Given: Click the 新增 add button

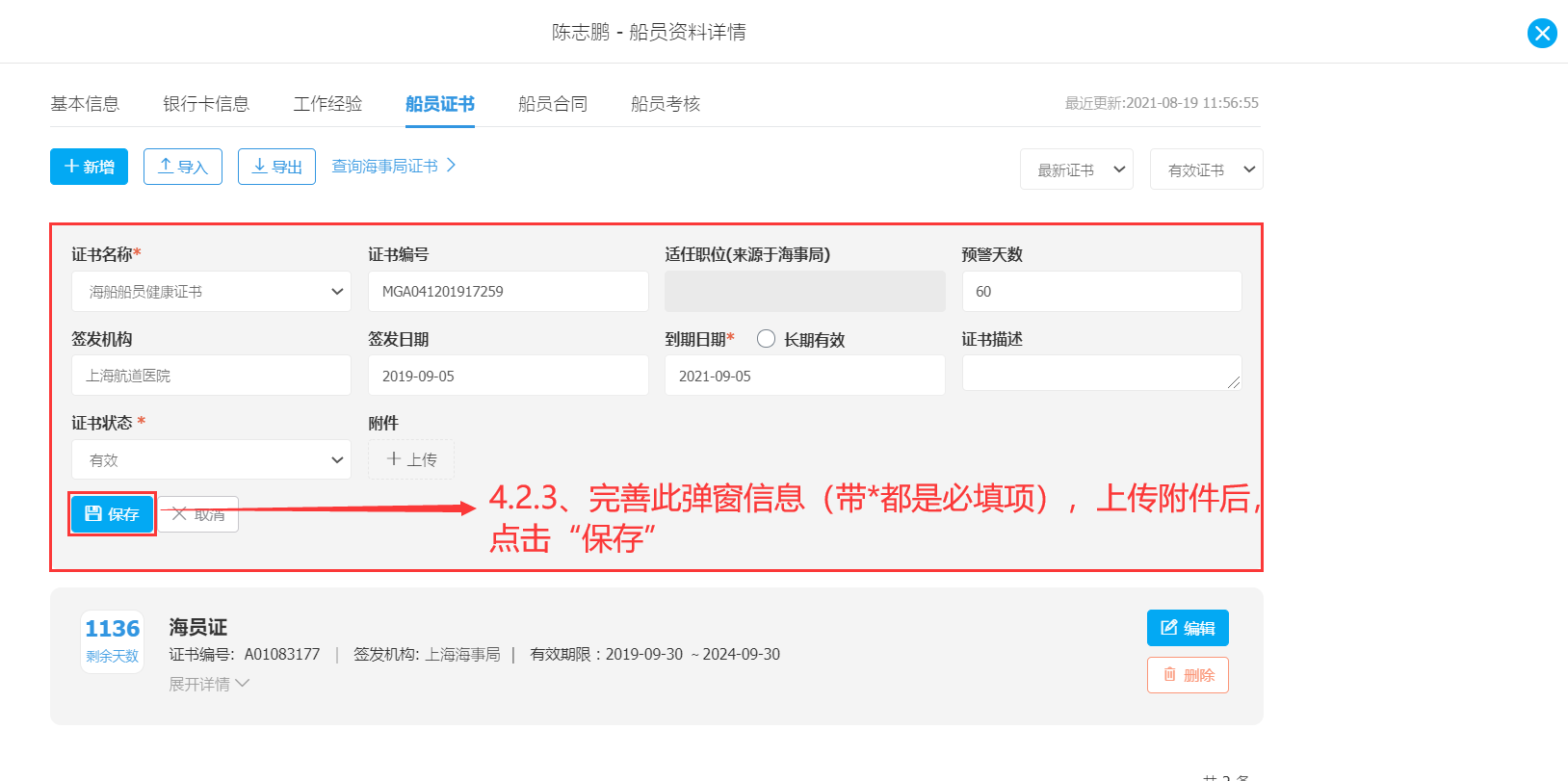Looking at the screenshot, I should (89, 167).
